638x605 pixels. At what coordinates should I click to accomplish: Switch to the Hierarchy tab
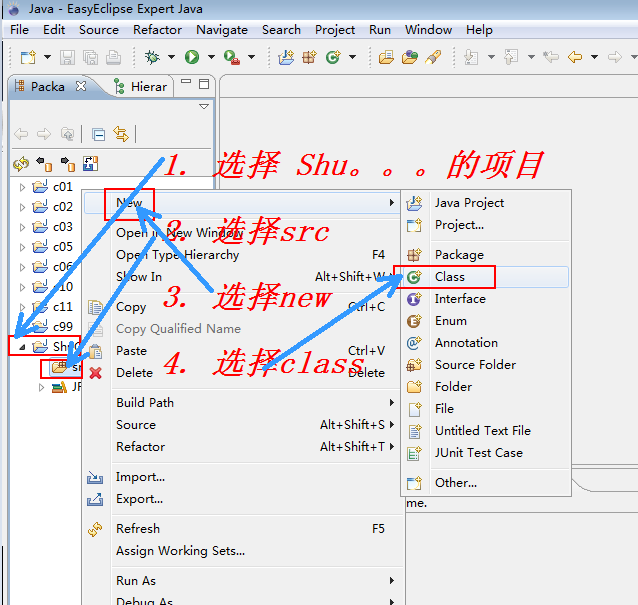[140, 86]
